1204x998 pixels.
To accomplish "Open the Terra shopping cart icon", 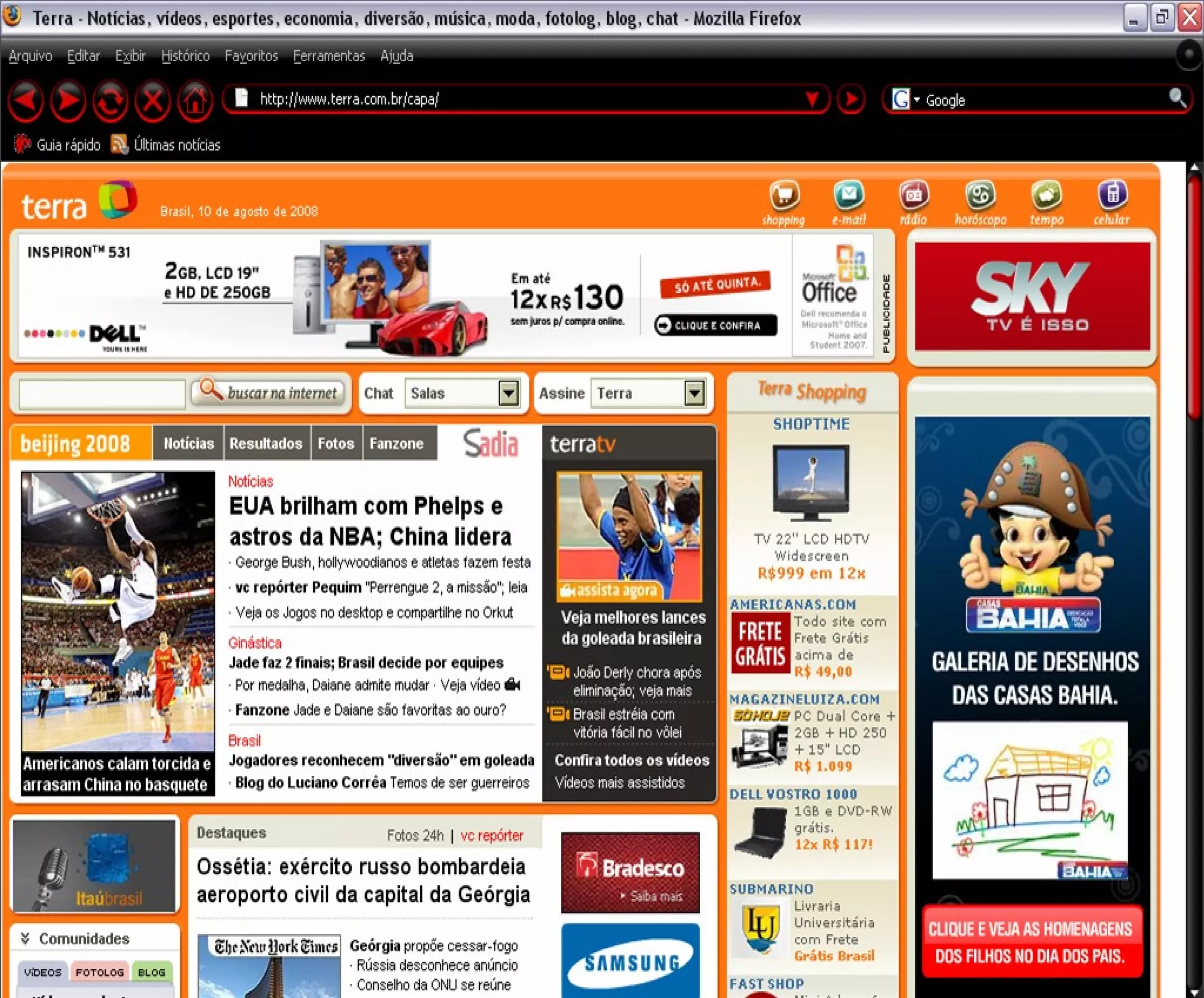I will pyautogui.click(x=784, y=195).
